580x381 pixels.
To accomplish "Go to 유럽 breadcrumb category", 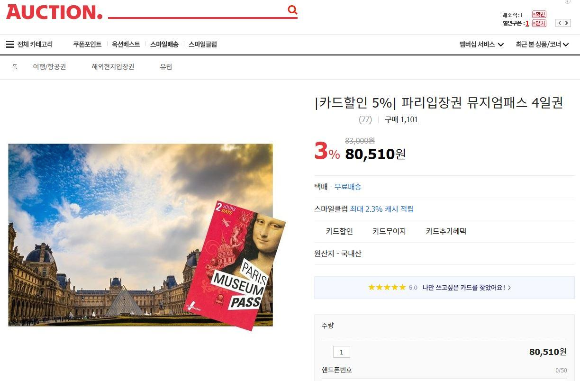I will pyautogui.click(x=166, y=67).
